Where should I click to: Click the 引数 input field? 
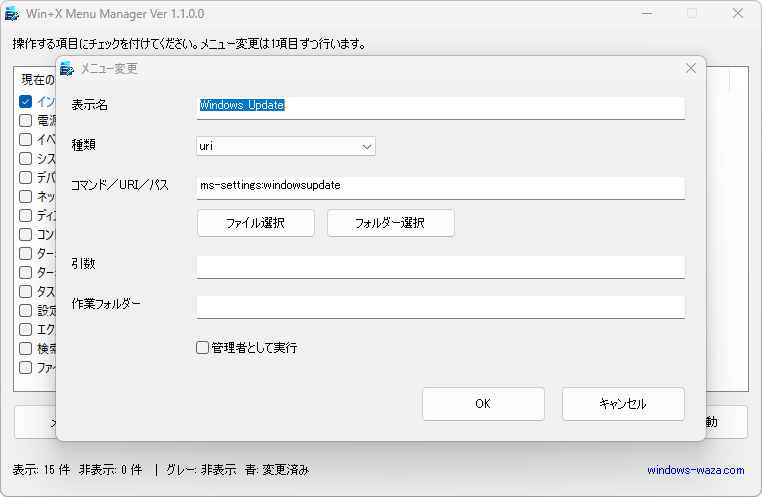[441, 267]
